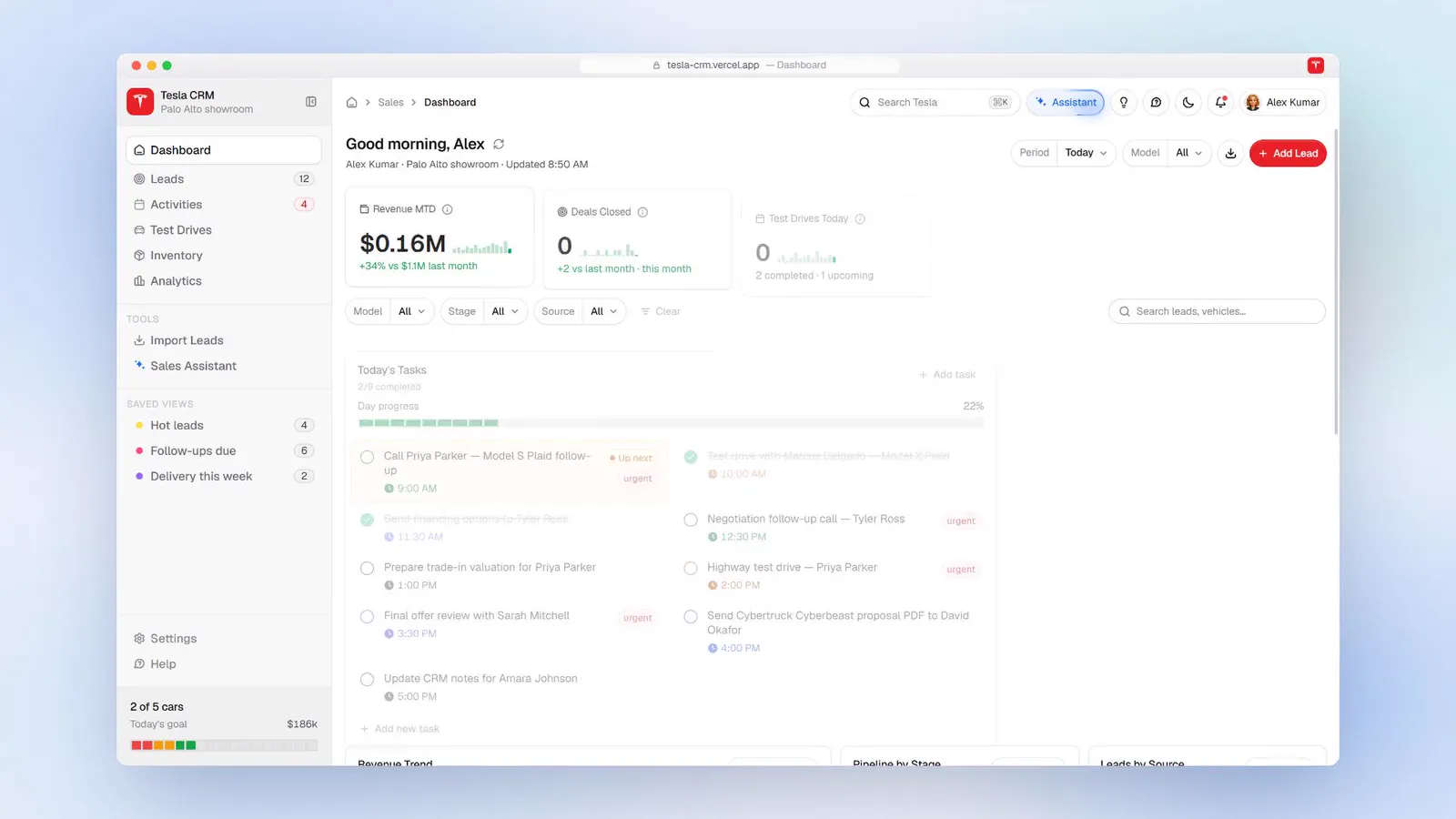
Task: Click the download export icon
Action: click(1230, 153)
